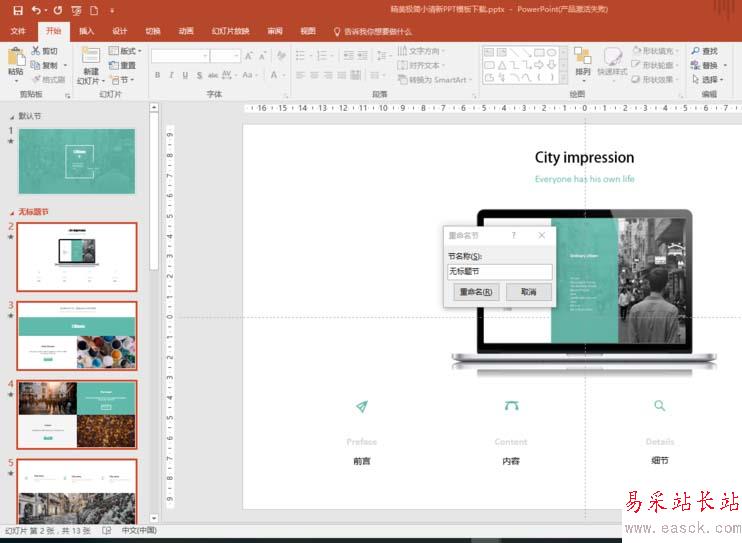Click the Paste clipboard icon
The height and width of the screenshot is (543, 742).
coord(16,57)
